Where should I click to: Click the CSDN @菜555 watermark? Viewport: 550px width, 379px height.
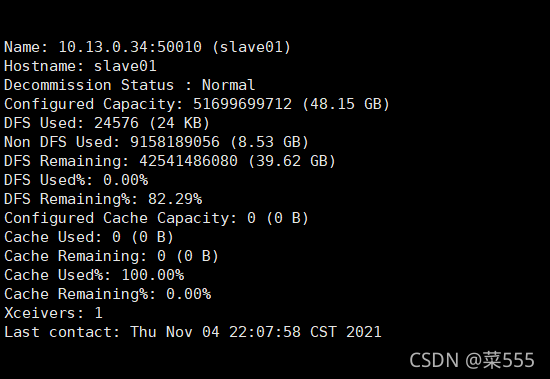point(472,360)
